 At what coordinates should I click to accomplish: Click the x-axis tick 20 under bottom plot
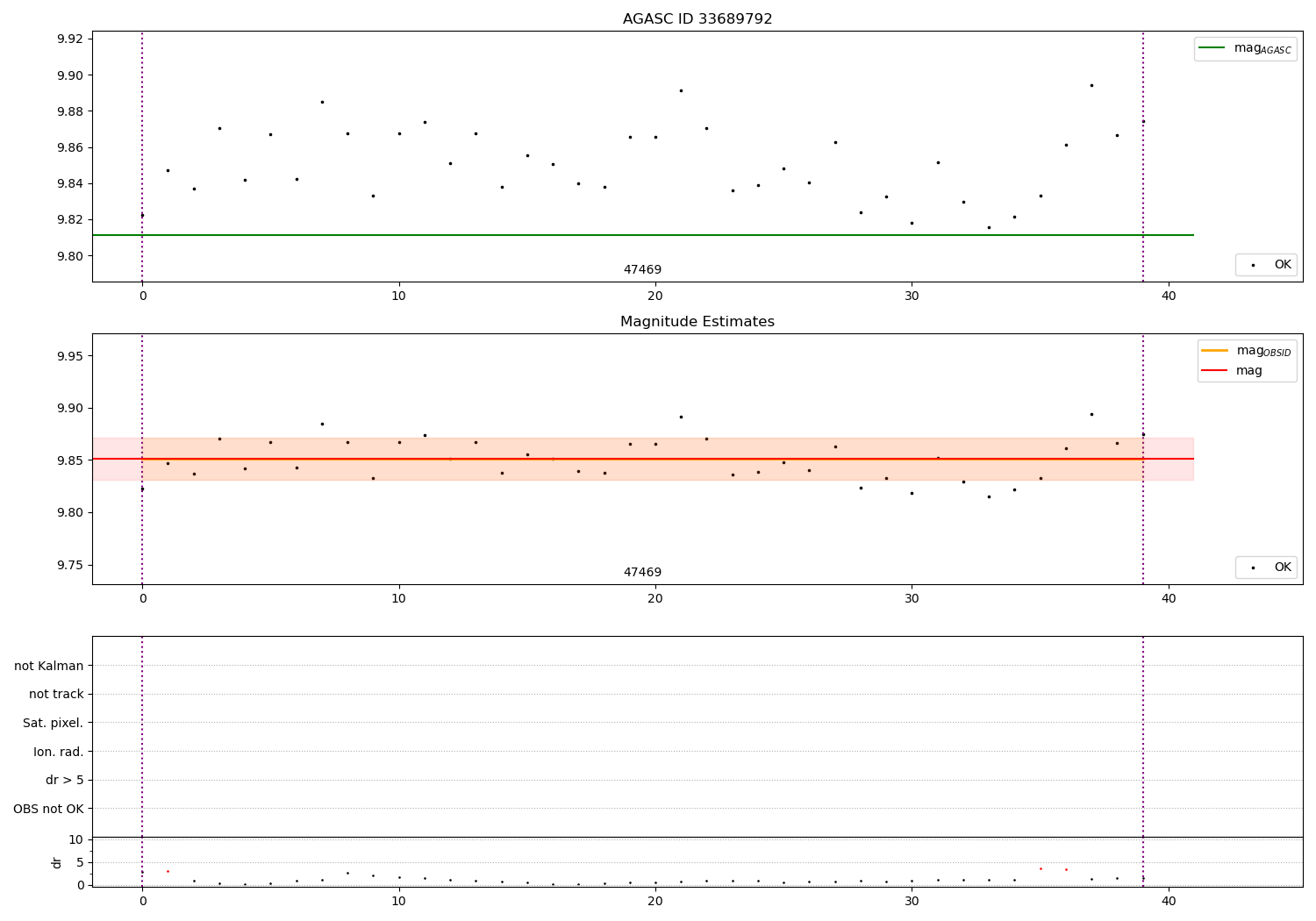click(655, 901)
